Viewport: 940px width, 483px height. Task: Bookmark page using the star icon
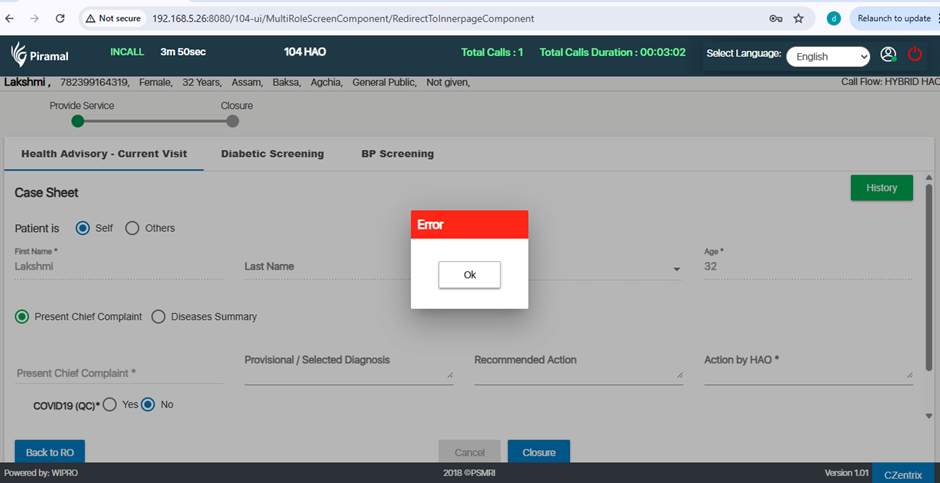(798, 18)
